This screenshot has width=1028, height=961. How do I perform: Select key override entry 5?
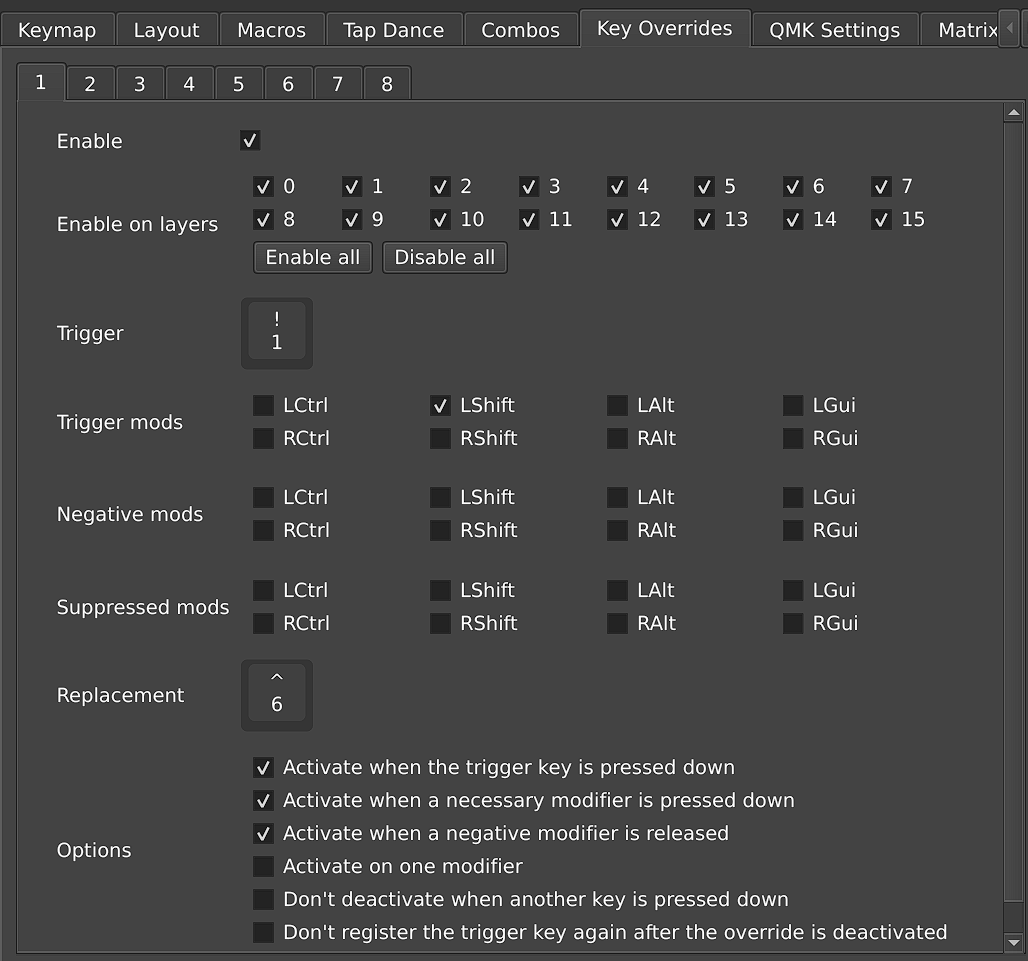coord(239,84)
